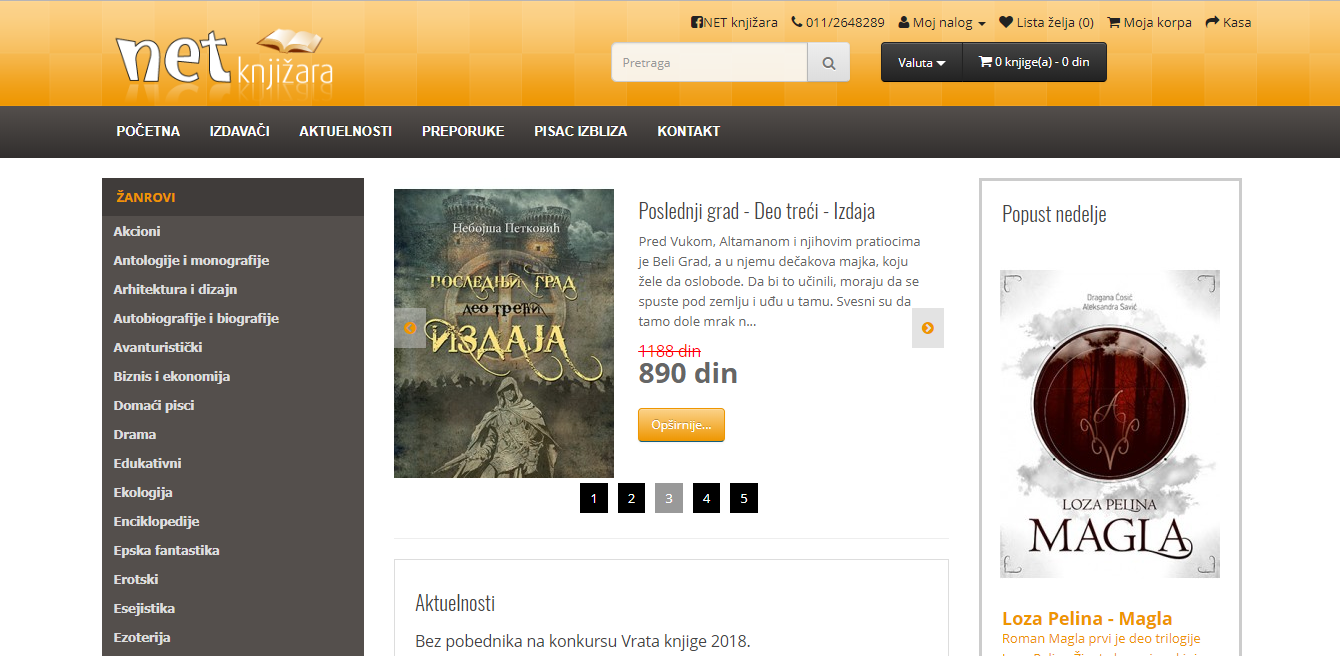This screenshot has height=656, width=1340.
Task: Open the Facebook NET knjižara link
Action: coord(734,22)
